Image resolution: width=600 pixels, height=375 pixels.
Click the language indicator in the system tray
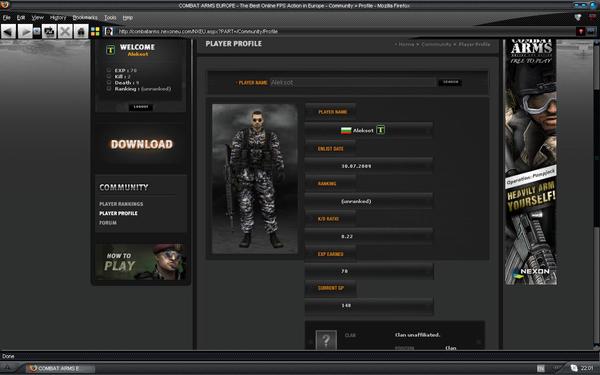coord(540,368)
